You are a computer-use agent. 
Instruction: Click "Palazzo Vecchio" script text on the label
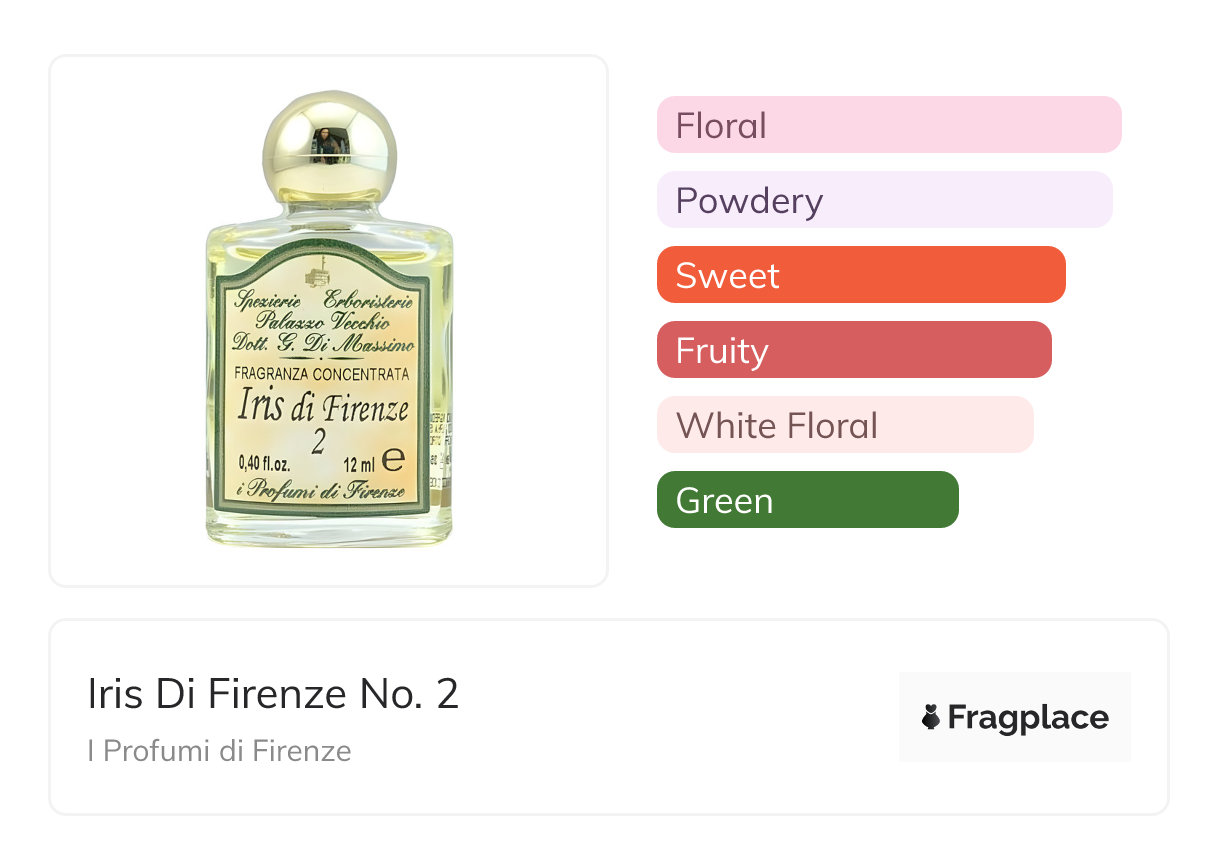click(x=321, y=322)
